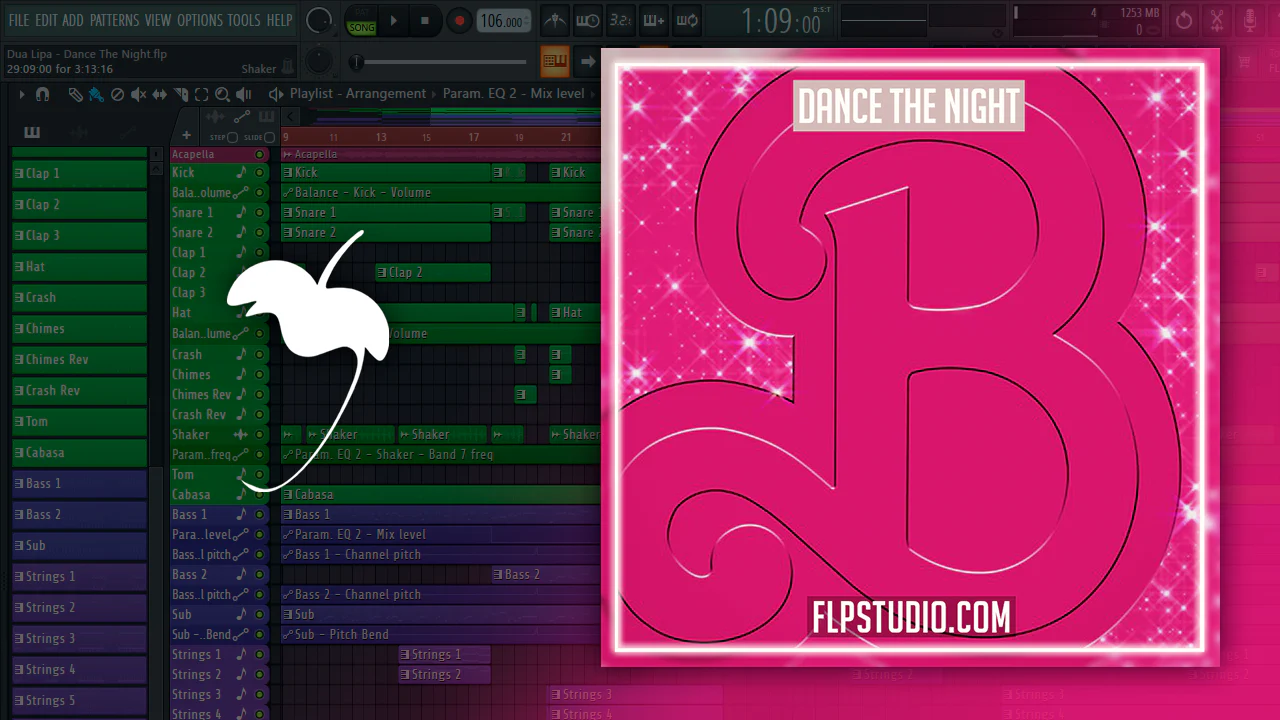Mute the Clap 1 track

[260, 253]
